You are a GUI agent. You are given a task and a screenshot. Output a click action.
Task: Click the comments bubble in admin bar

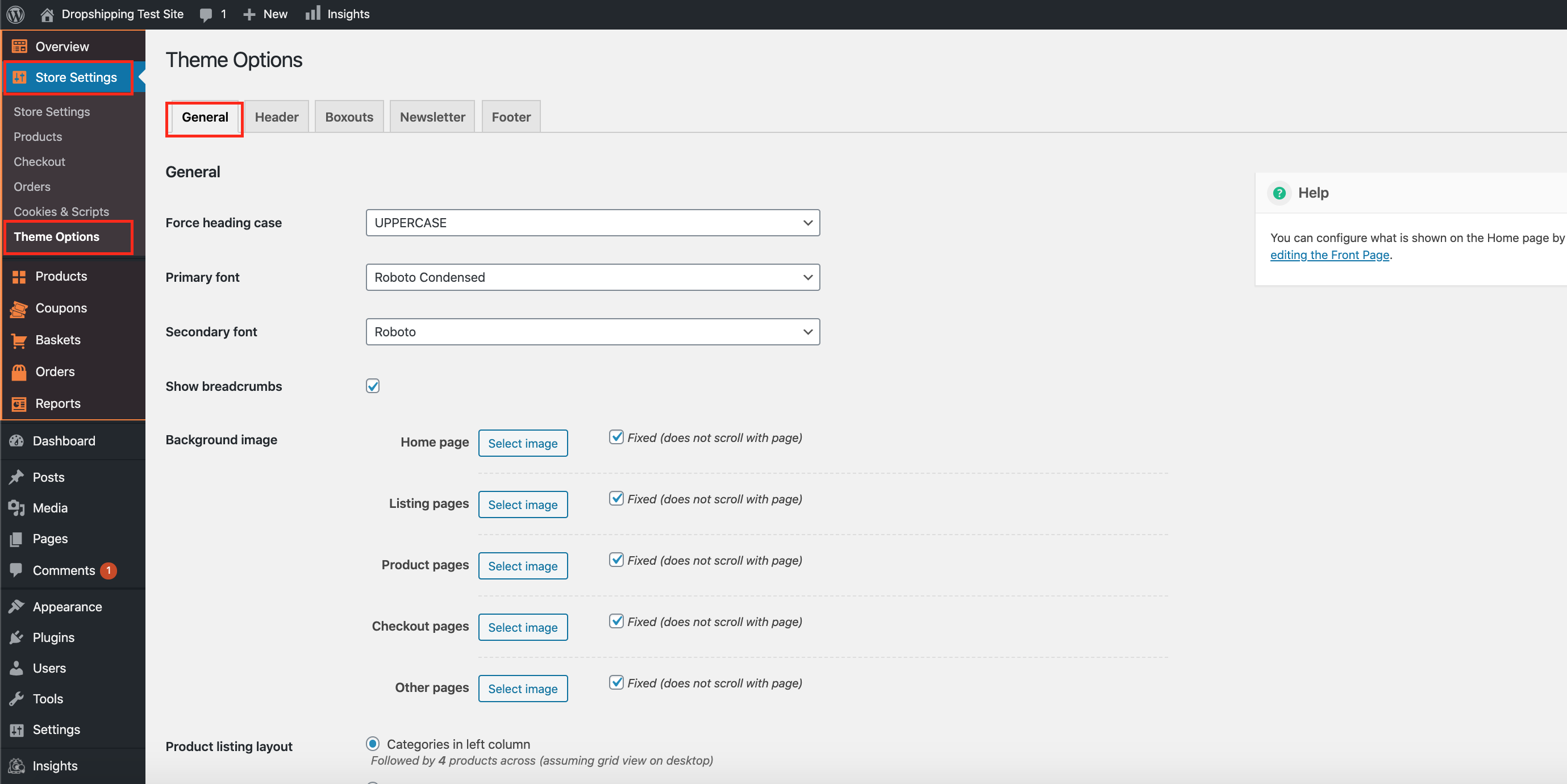(x=206, y=14)
